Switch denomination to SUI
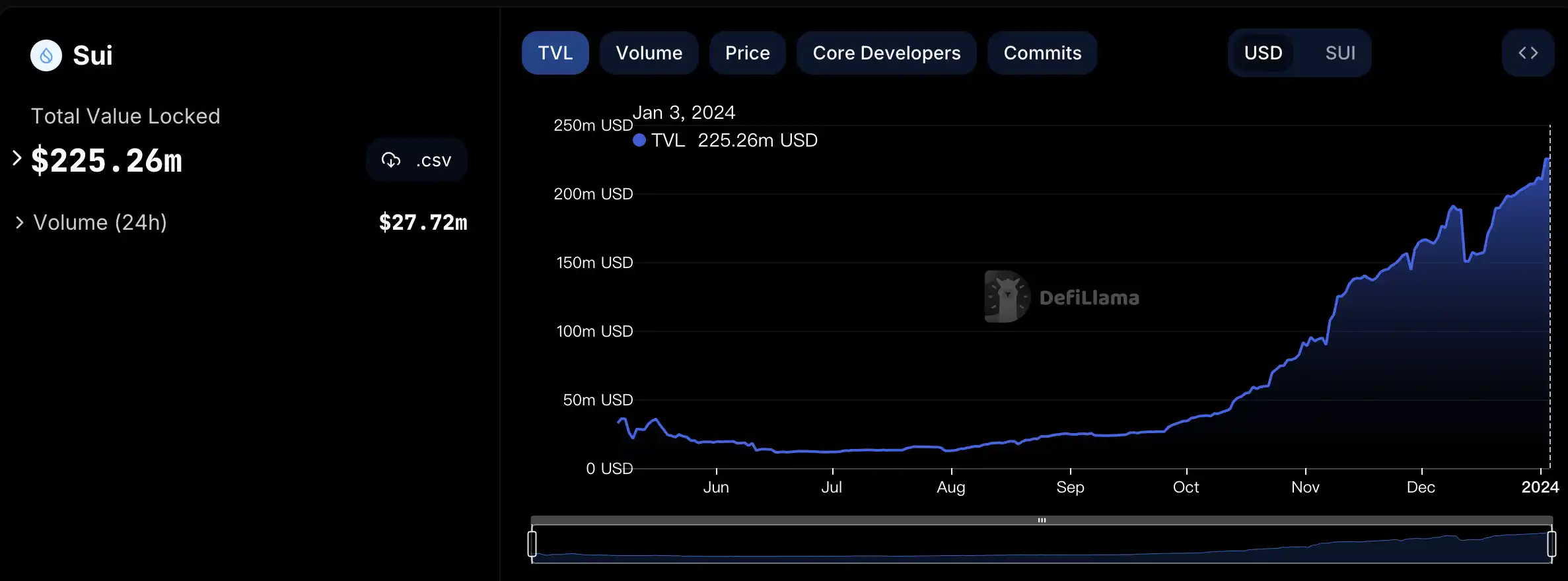The height and width of the screenshot is (581, 1568). point(1340,53)
